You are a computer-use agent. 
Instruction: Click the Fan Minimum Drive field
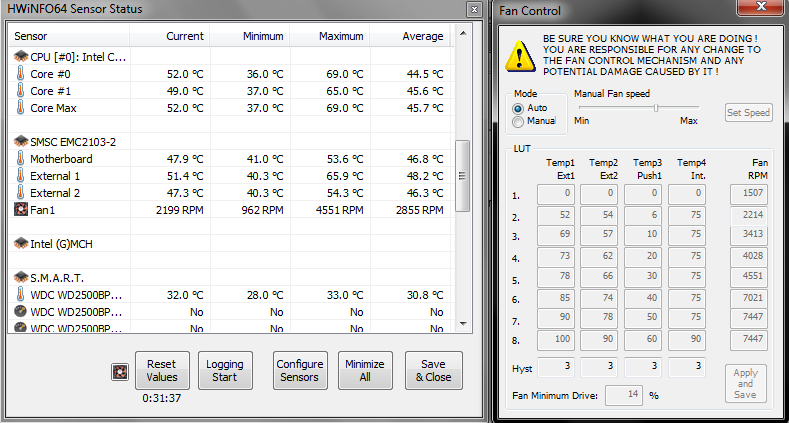(623, 395)
